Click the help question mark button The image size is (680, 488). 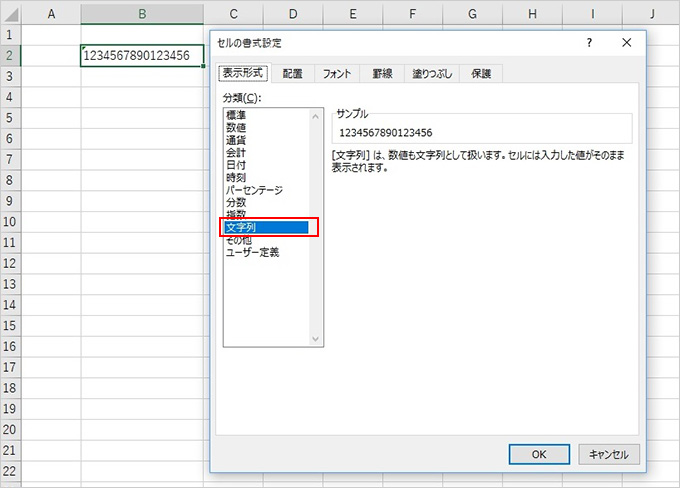pyautogui.click(x=590, y=43)
